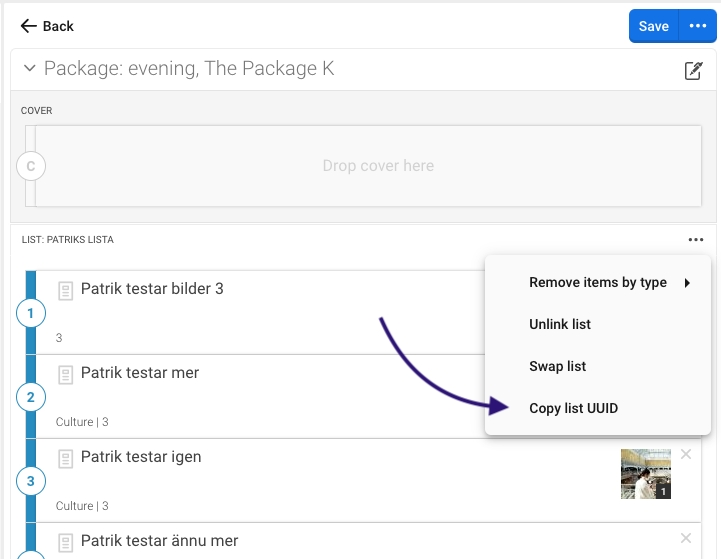Open the Patrik testar igen image thumbnail
721x559 pixels.
pos(645,474)
